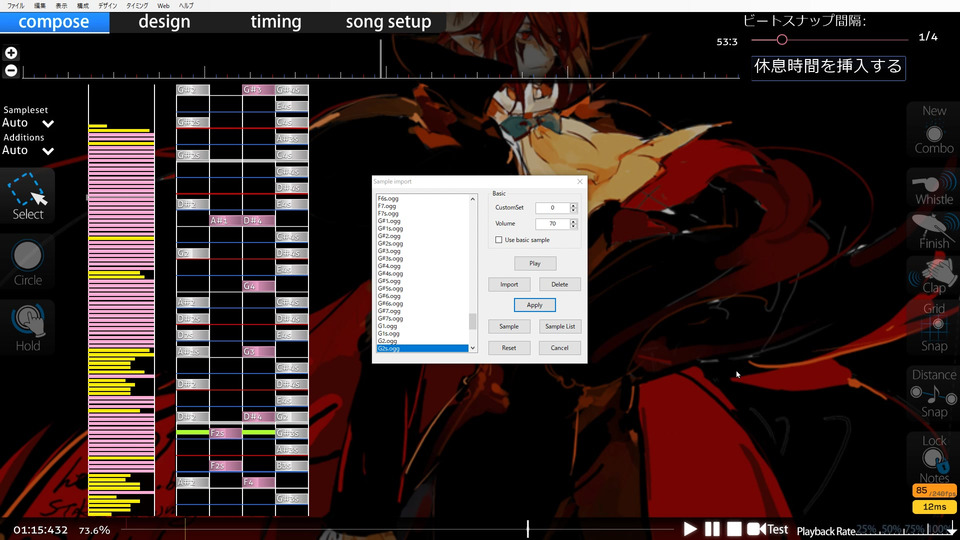Click Apply in Sample import dialog
This screenshot has height=540, width=960.
coord(534,305)
